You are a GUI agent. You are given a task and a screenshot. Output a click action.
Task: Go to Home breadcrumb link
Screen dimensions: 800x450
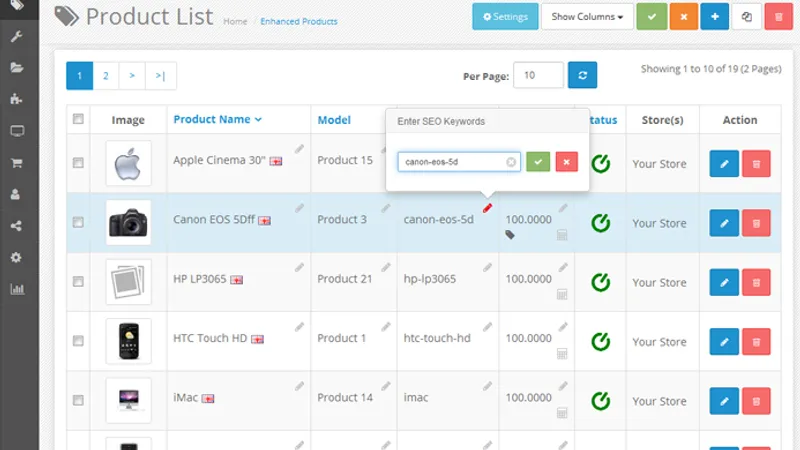click(235, 21)
